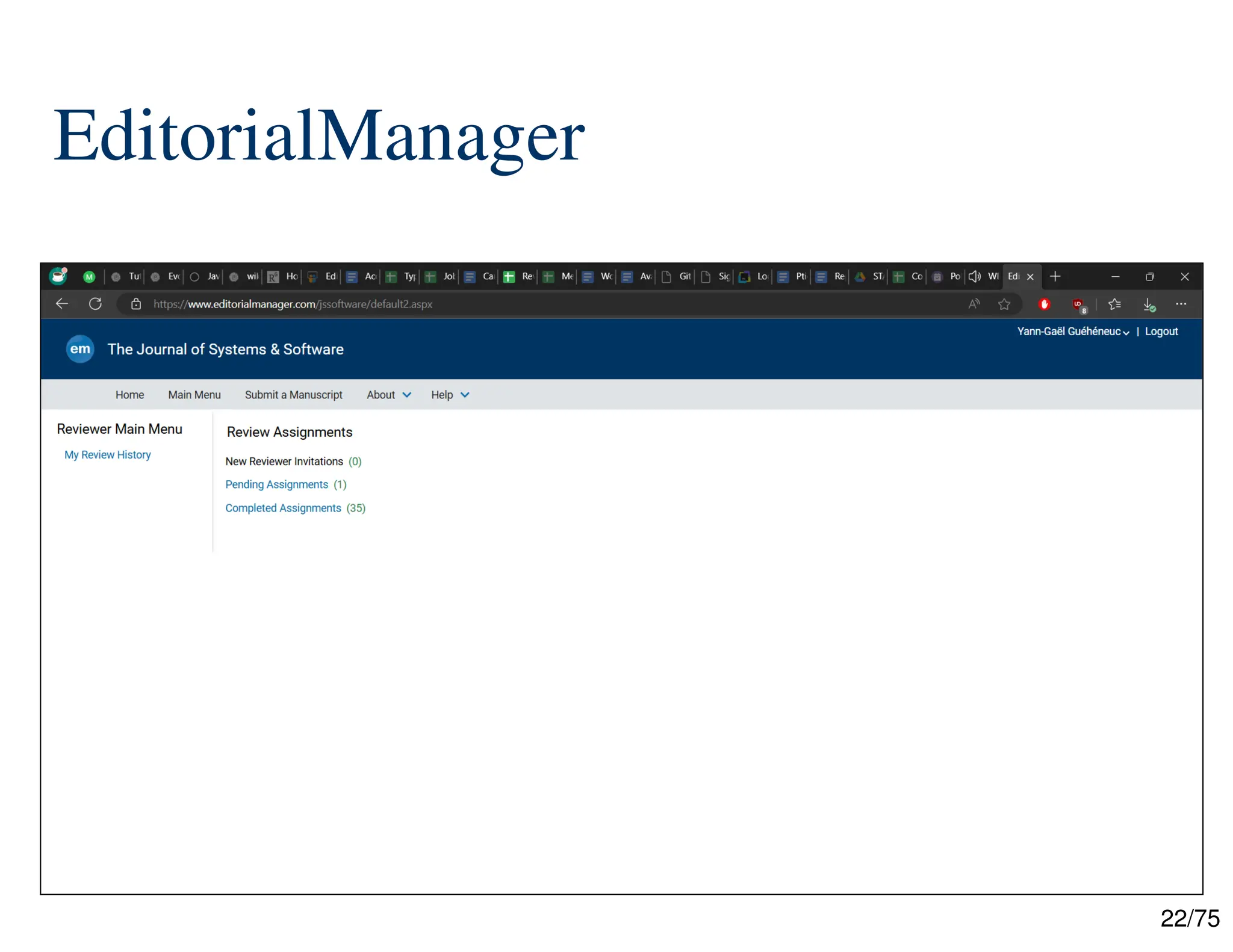Reload the Editorial Manager page
1233x952 pixels.
[95, 304]
